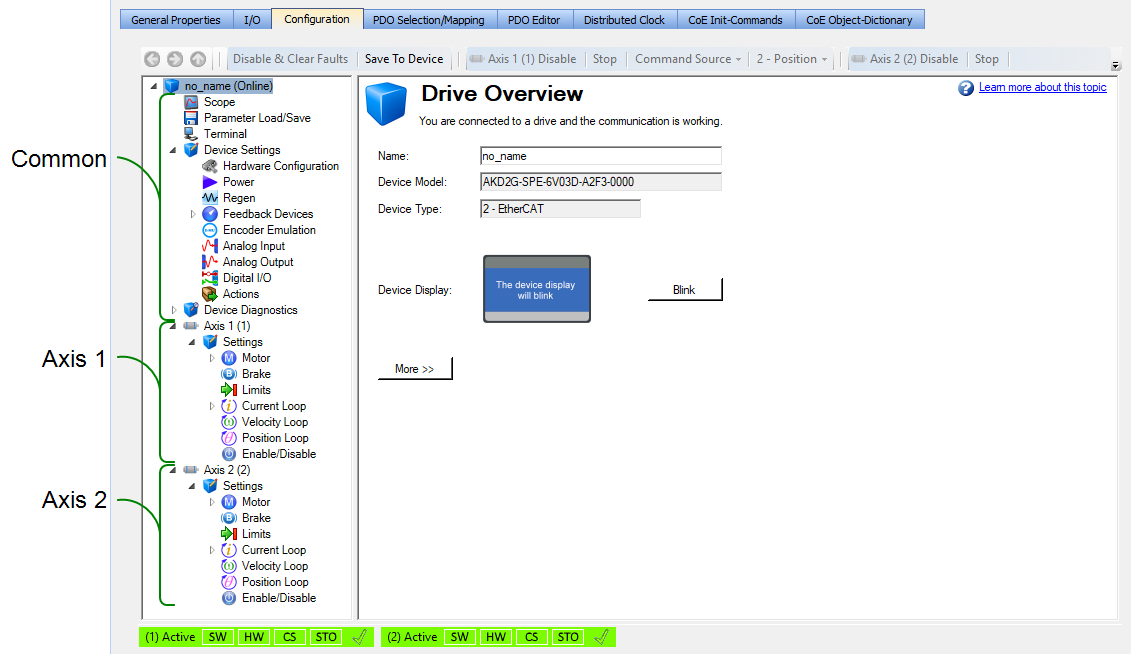Click the Device Model field
The height and width of the screenshot is (654, 1131).
(601, 182)
